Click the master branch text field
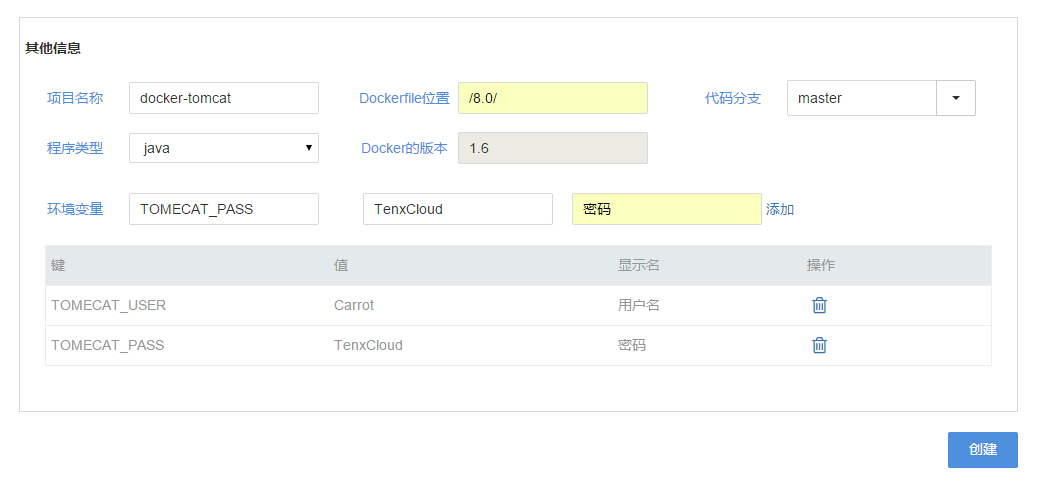 [x=862, y=98]
